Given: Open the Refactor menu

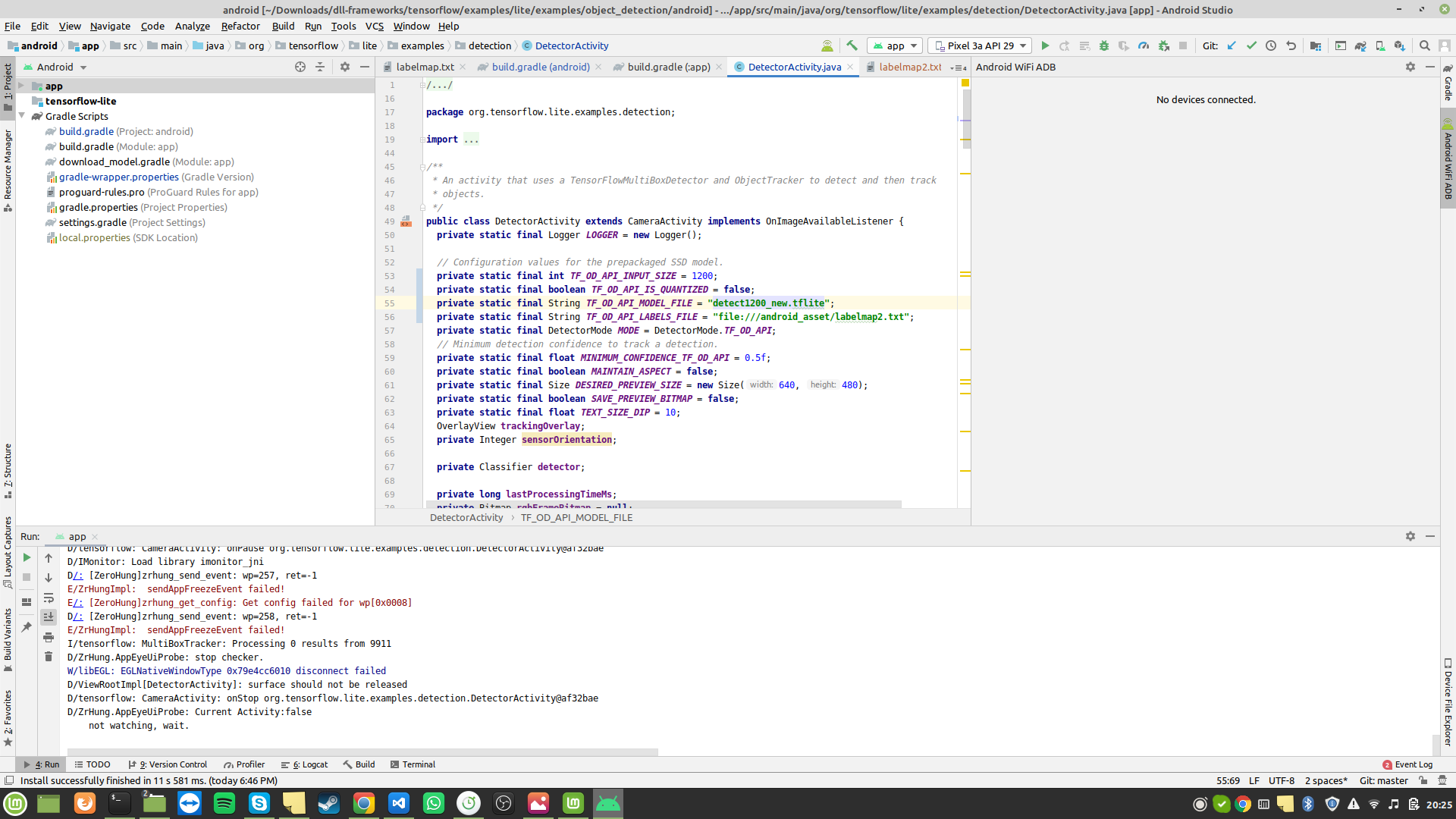Looking at the screenshot, I should tap(240, 26).
